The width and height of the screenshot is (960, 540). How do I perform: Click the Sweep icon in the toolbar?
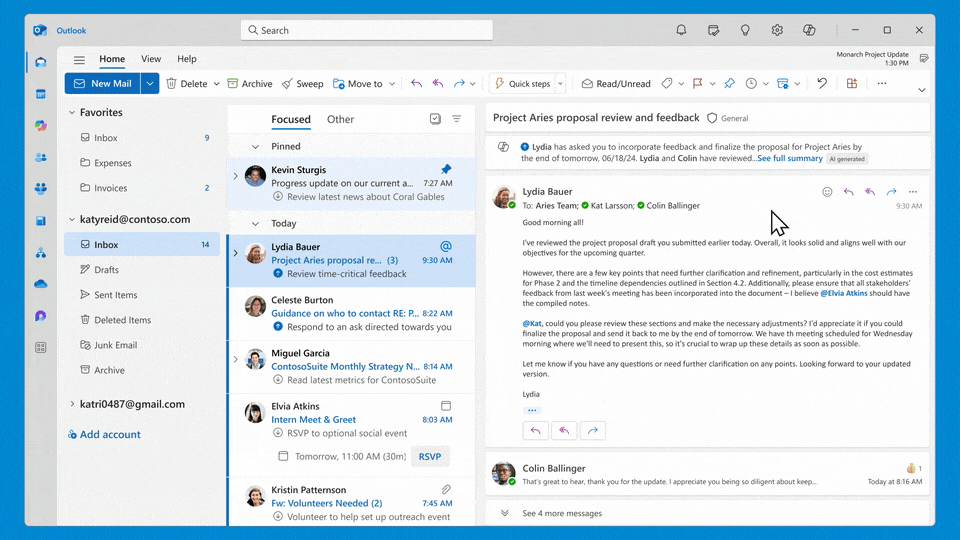point(287,84)
